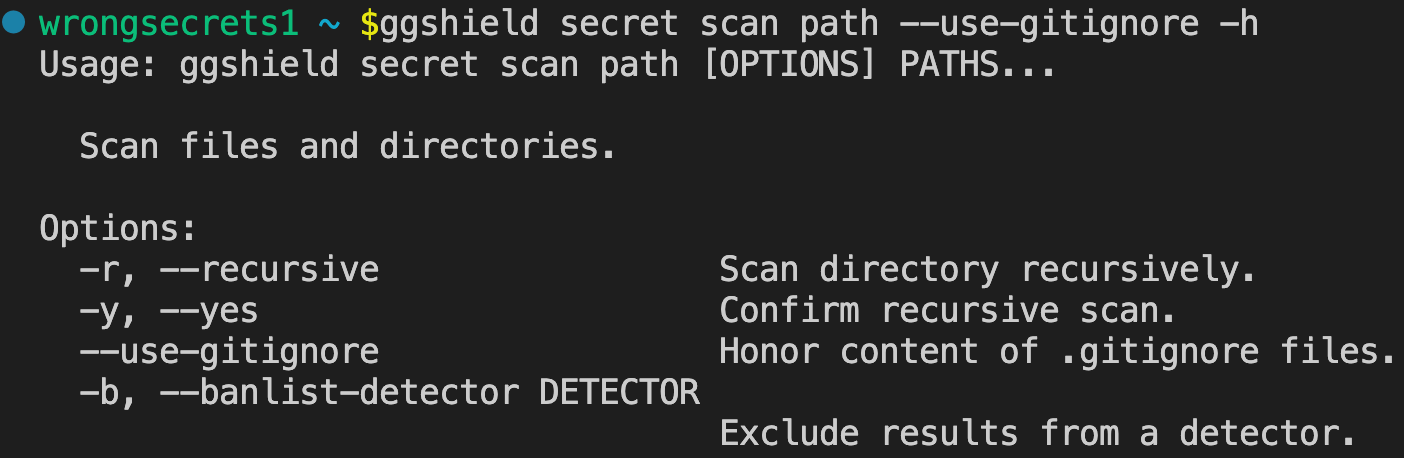Click the blue circle command status indicator
Screen dimensions: 1404x458
click(x=13, y=24)
